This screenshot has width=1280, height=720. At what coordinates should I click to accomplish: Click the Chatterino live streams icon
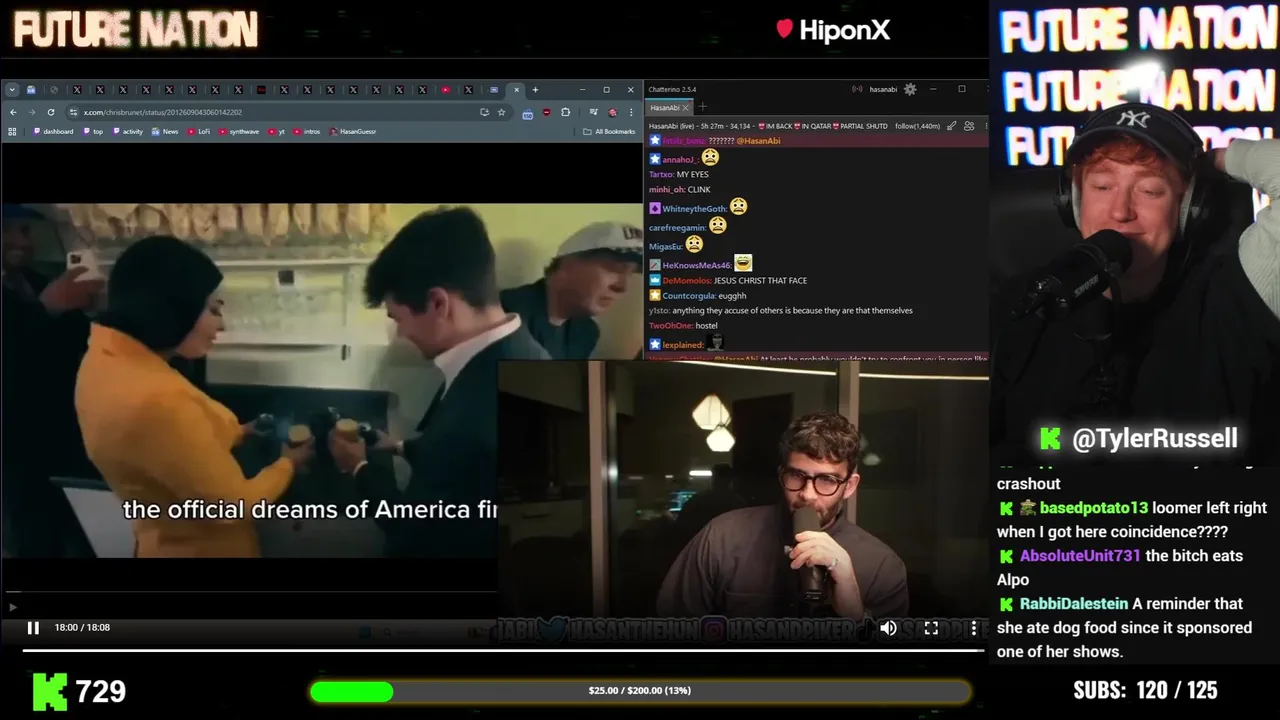pos(857,89)
